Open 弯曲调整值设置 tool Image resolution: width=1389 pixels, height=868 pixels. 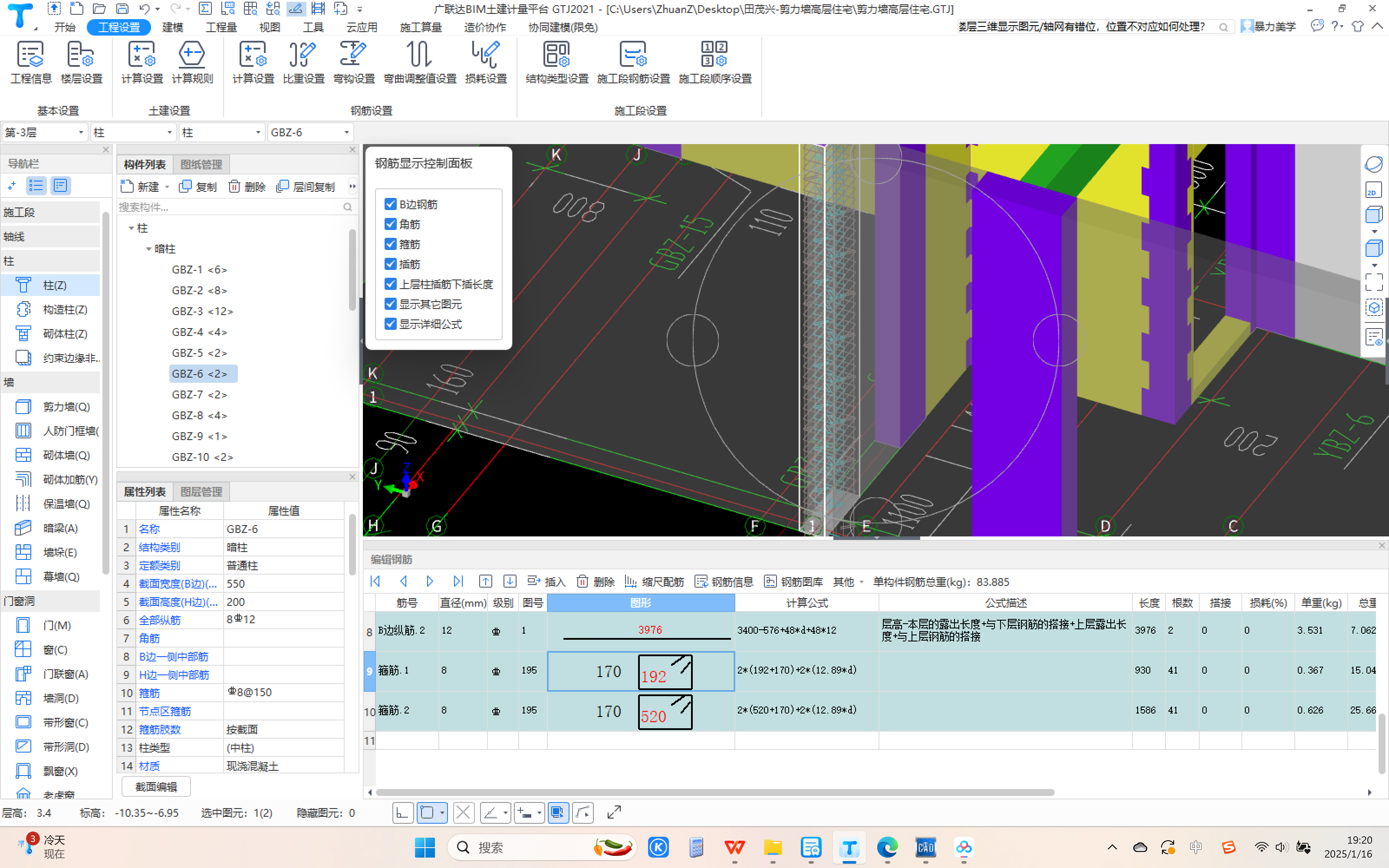(x=420, y=63)
